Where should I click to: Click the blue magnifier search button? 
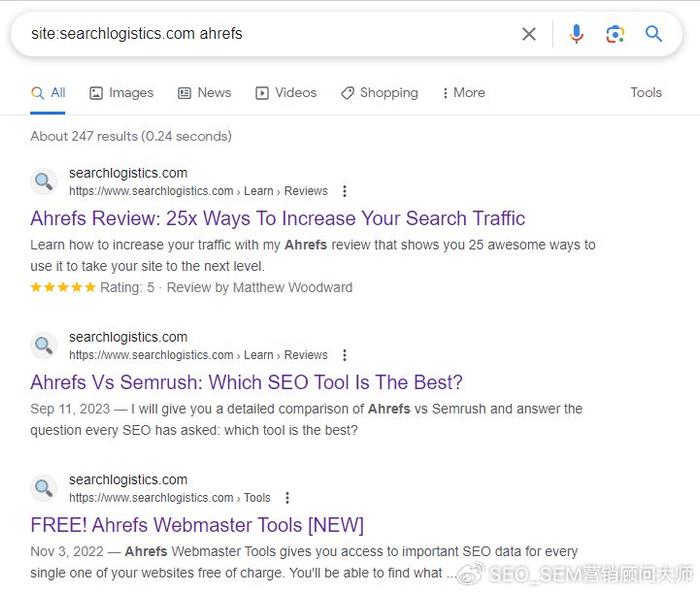click(654, 34)
